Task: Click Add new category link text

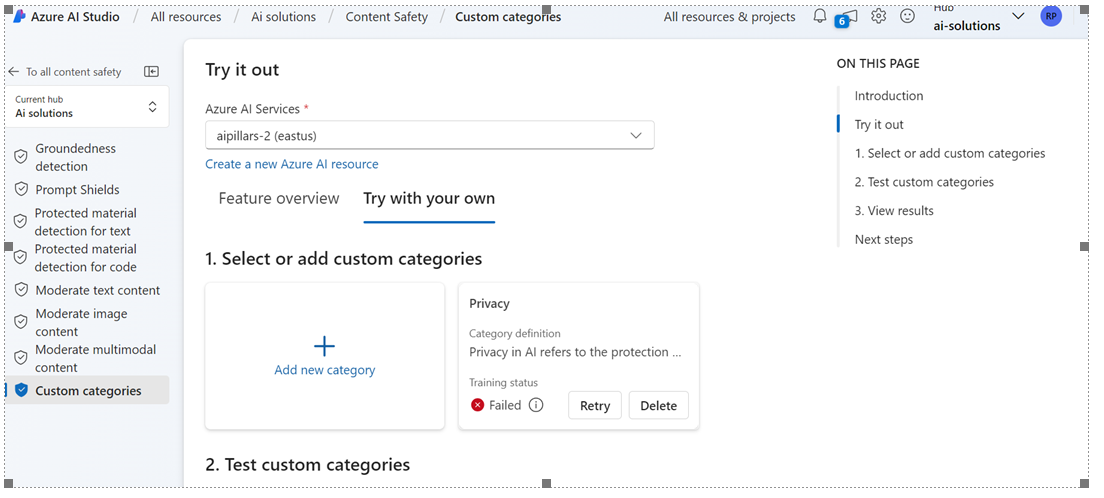Action: click(325, 370)
